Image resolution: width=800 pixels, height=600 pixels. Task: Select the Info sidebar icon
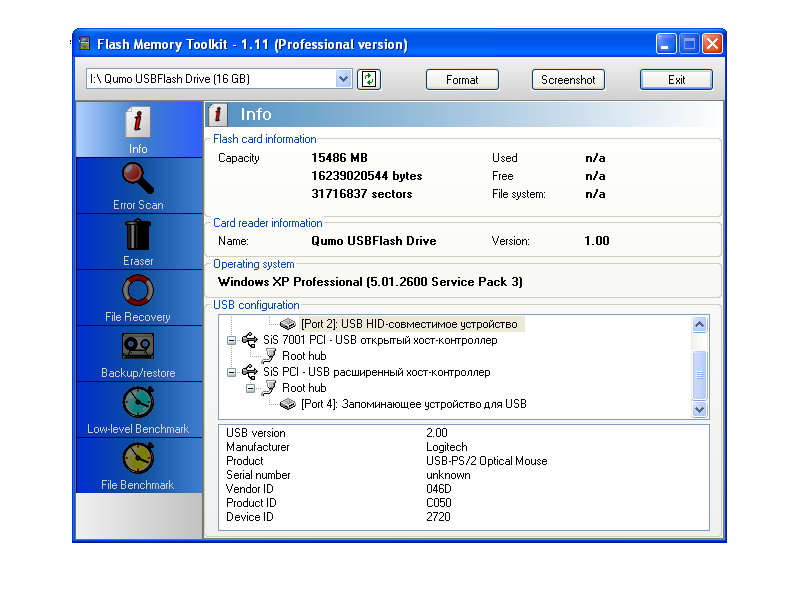coord(138,129)
